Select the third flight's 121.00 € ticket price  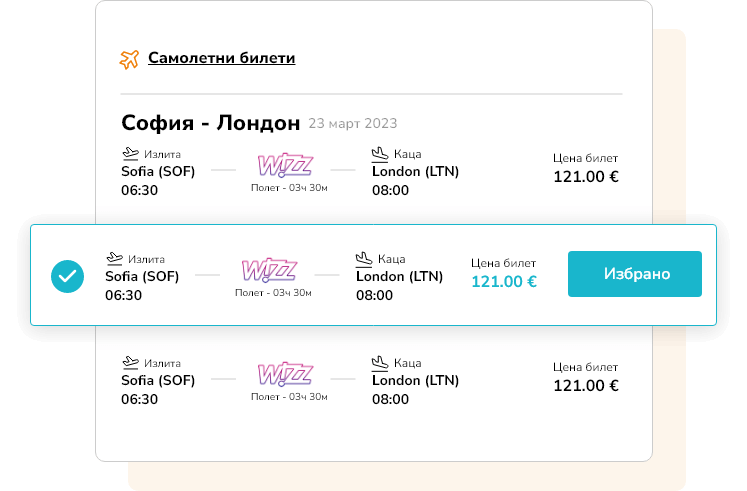coord(585,386)
